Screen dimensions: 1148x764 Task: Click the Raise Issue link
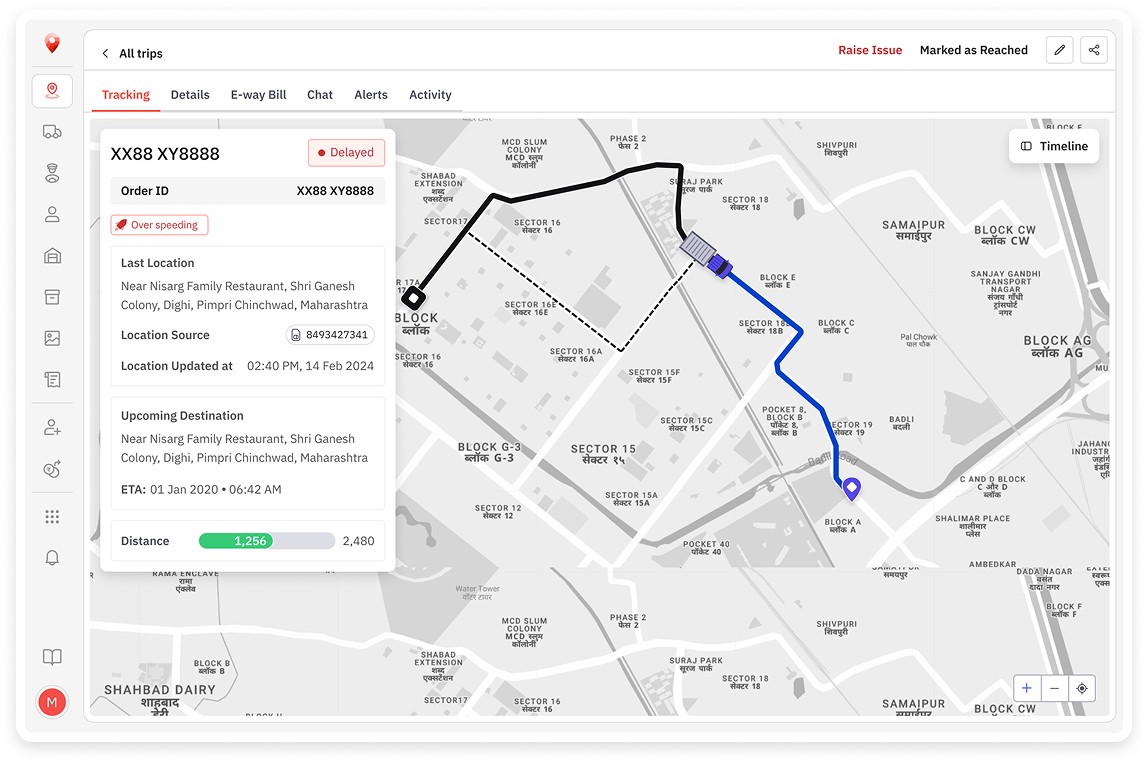pyautogui.click(x=870, y=50)
